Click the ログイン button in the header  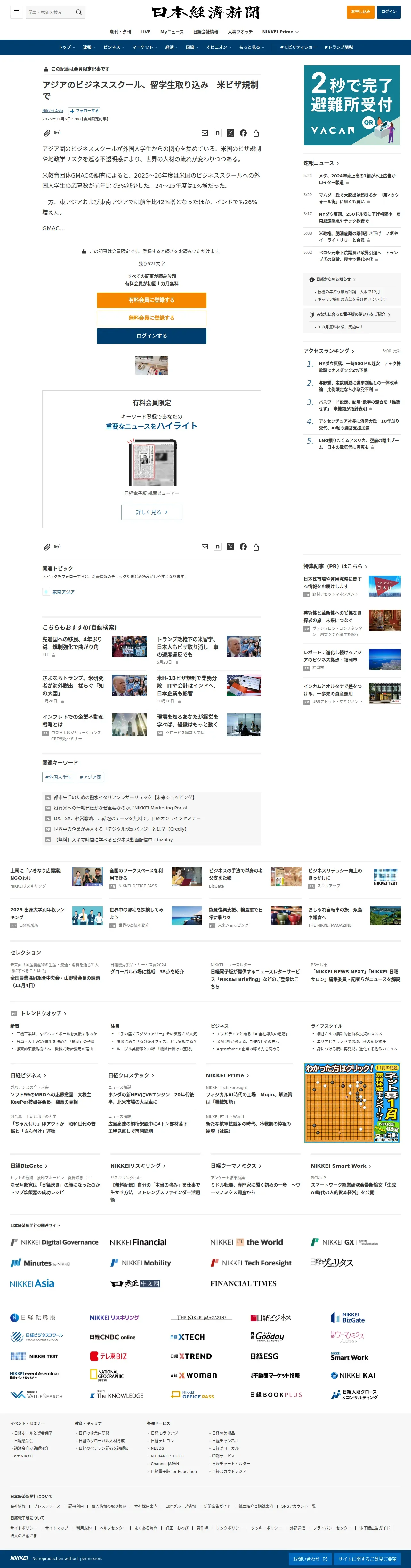click(x=389, y=12)
